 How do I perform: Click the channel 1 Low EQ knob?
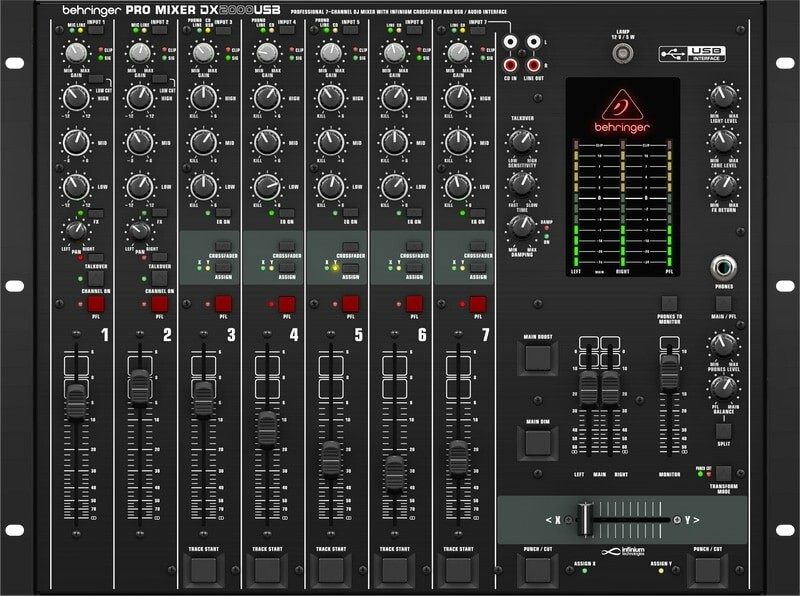click(76, 187)
